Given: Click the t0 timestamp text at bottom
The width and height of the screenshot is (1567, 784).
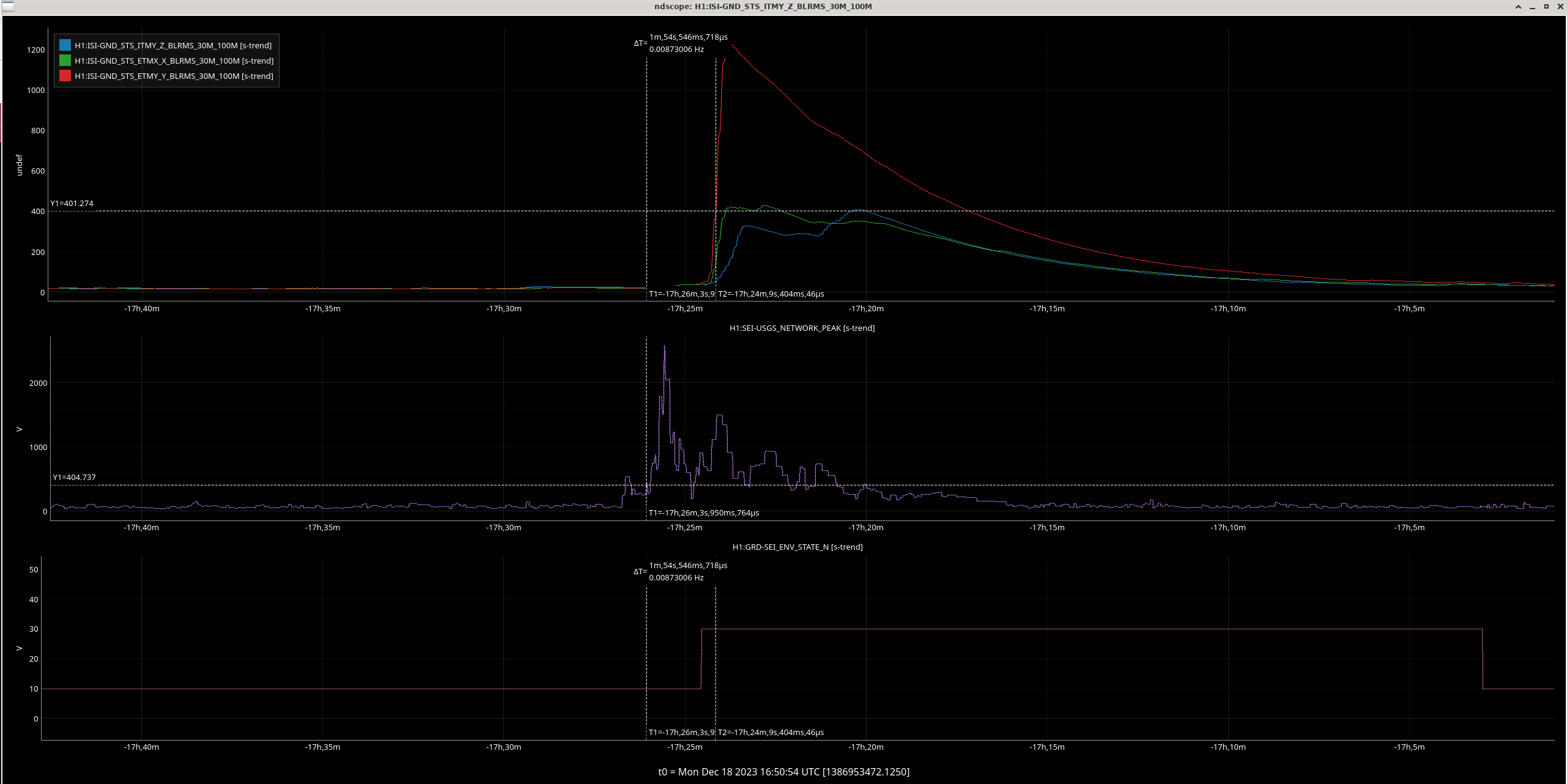Looking at the screenshot, I should [x=783, y=772].
